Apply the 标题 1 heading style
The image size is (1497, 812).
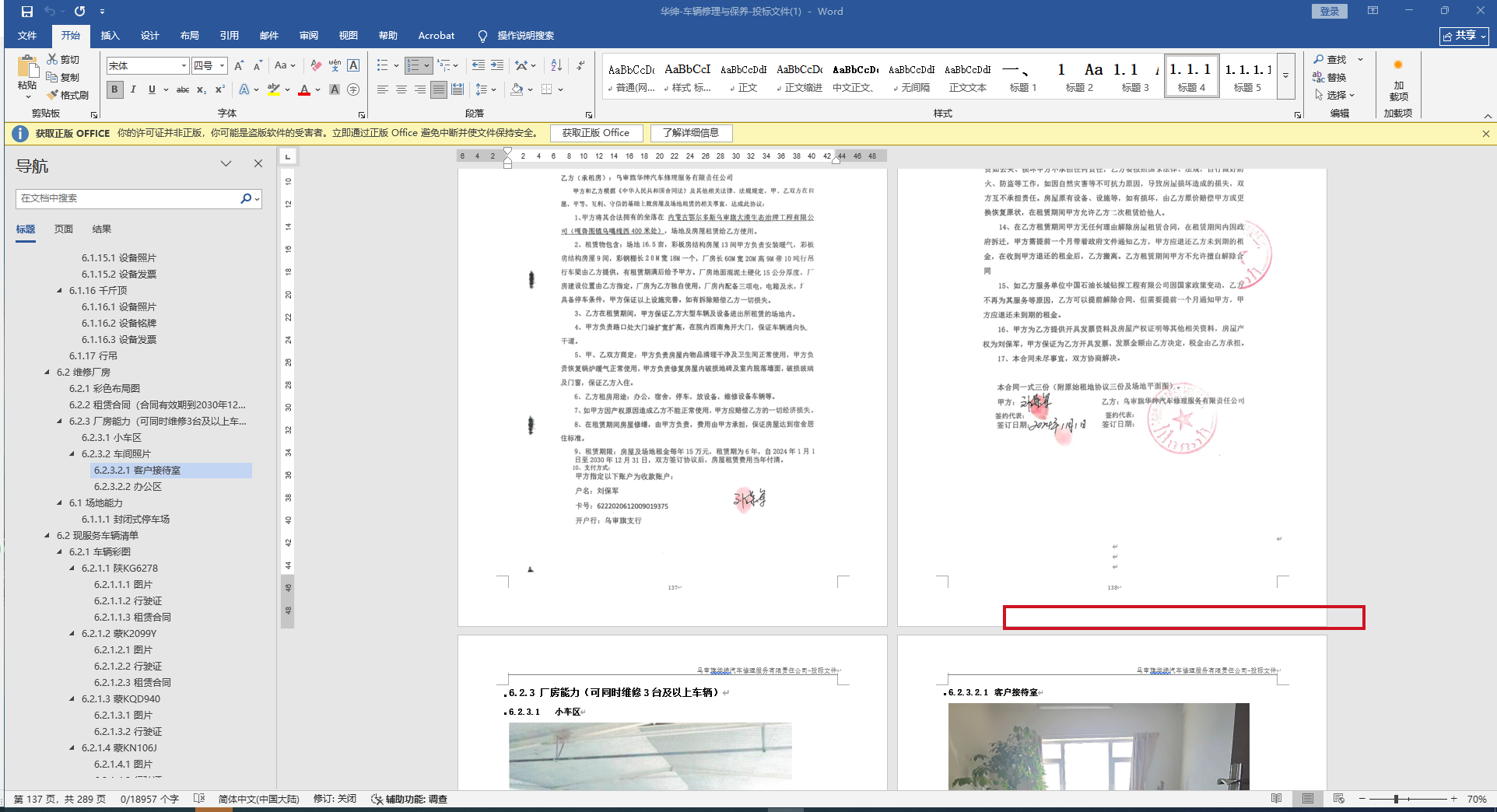pyautogui.click(x=1023, y=77)
